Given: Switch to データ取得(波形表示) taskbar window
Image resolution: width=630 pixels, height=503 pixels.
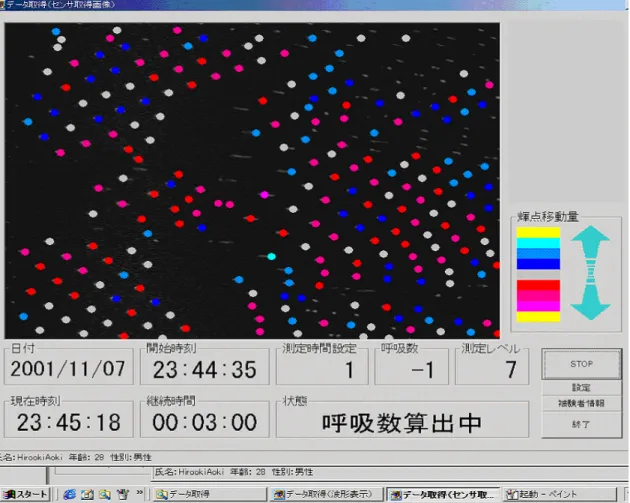Looking at the screenshot, I should pyautogui.click(x=326, y=494).
